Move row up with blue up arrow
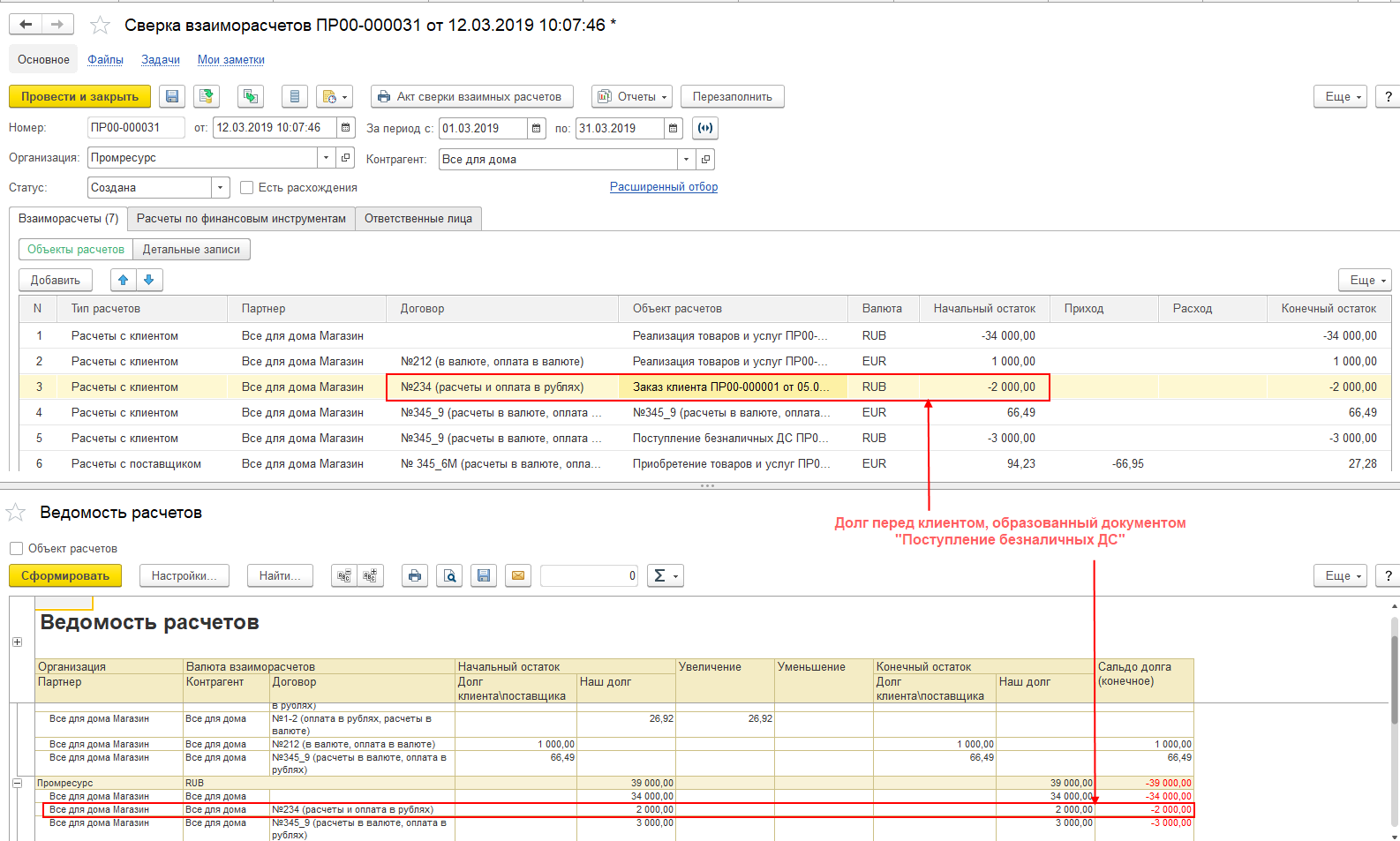Image resolution: width=1400 pixels, height=841 pixels. pyautogui.click(x=124, y=281)
